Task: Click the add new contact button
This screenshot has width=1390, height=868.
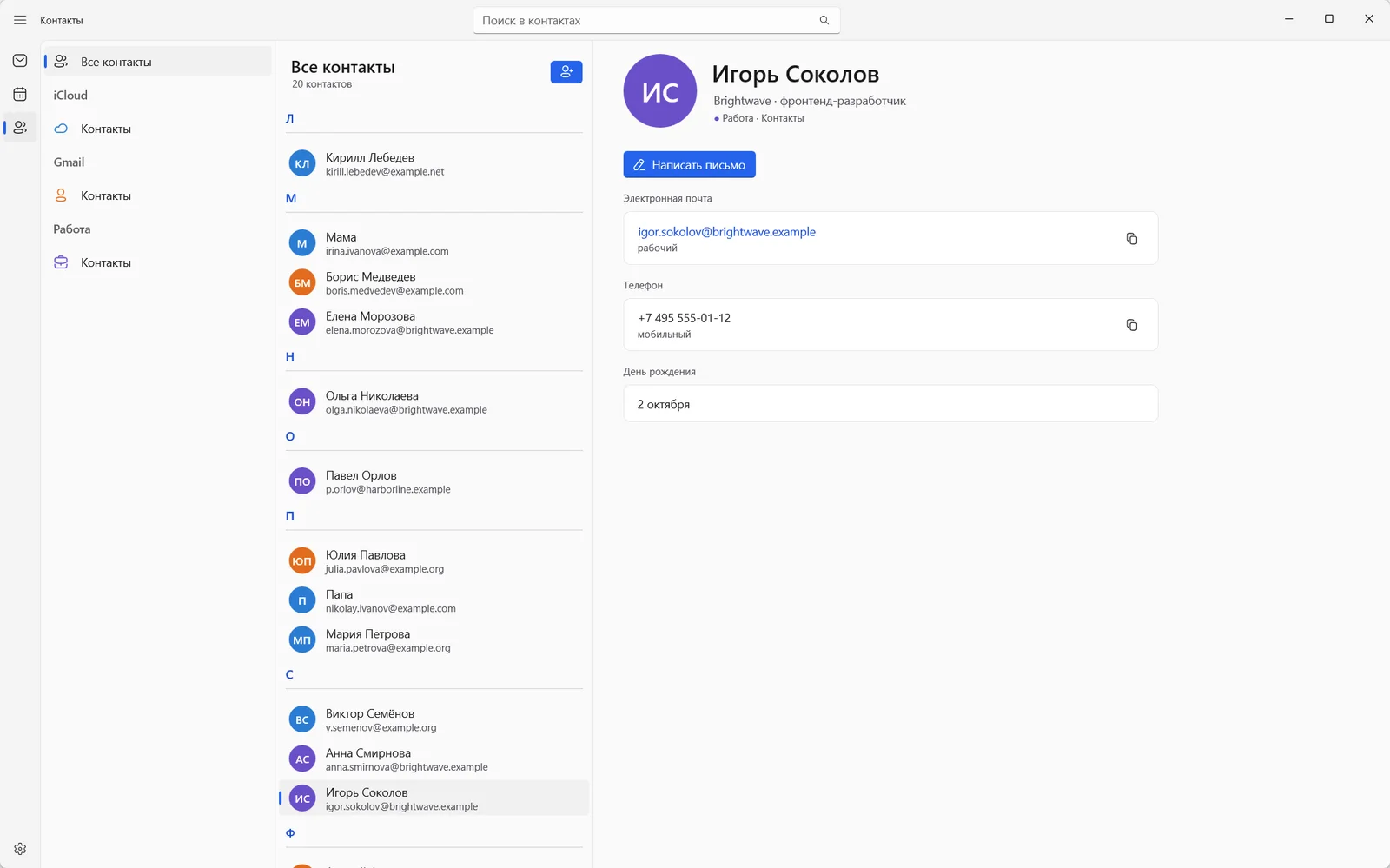Action: point(566,72)
